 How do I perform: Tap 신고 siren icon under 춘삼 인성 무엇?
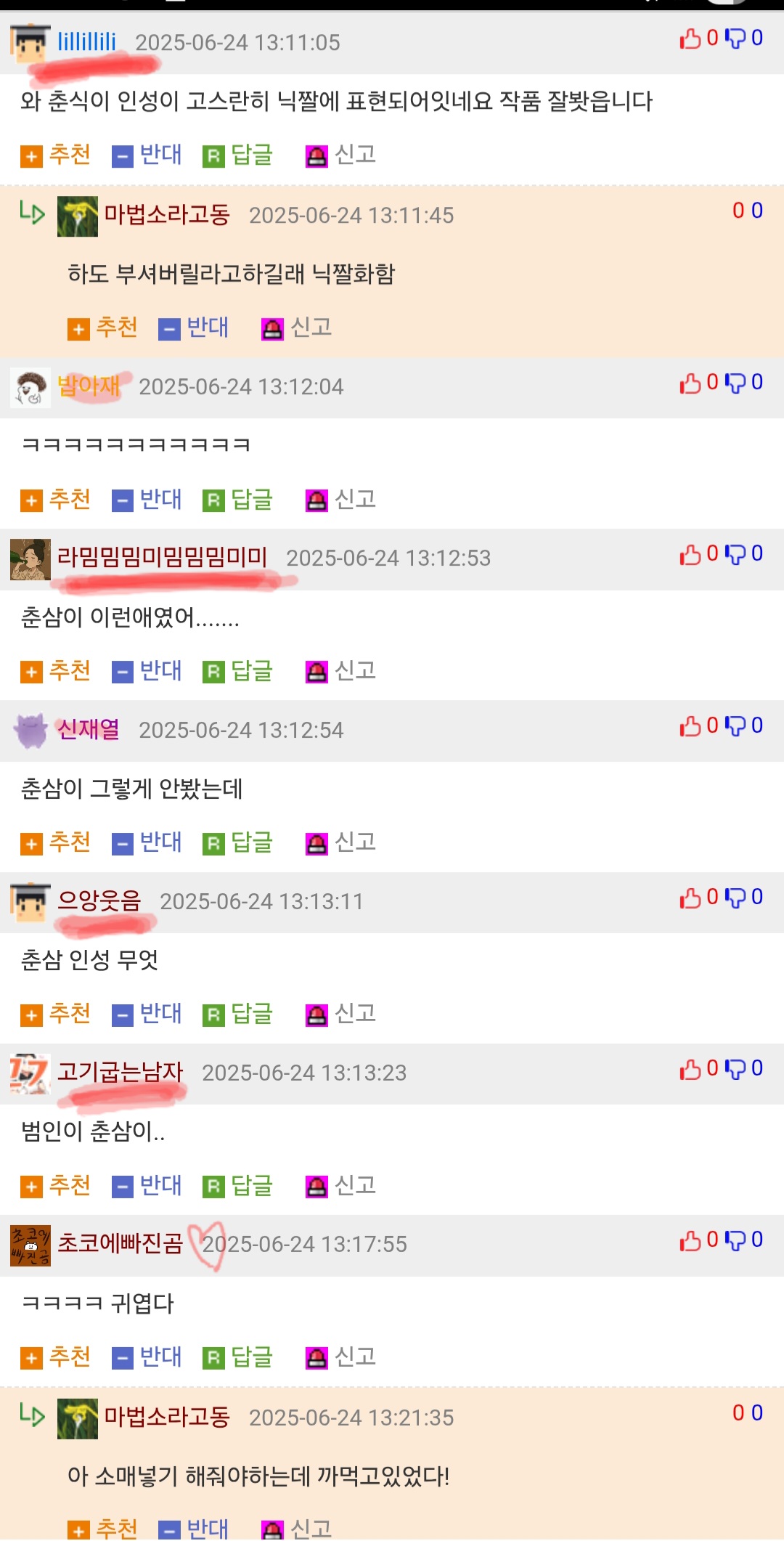pyautogui.click(x=317, y=1015)
